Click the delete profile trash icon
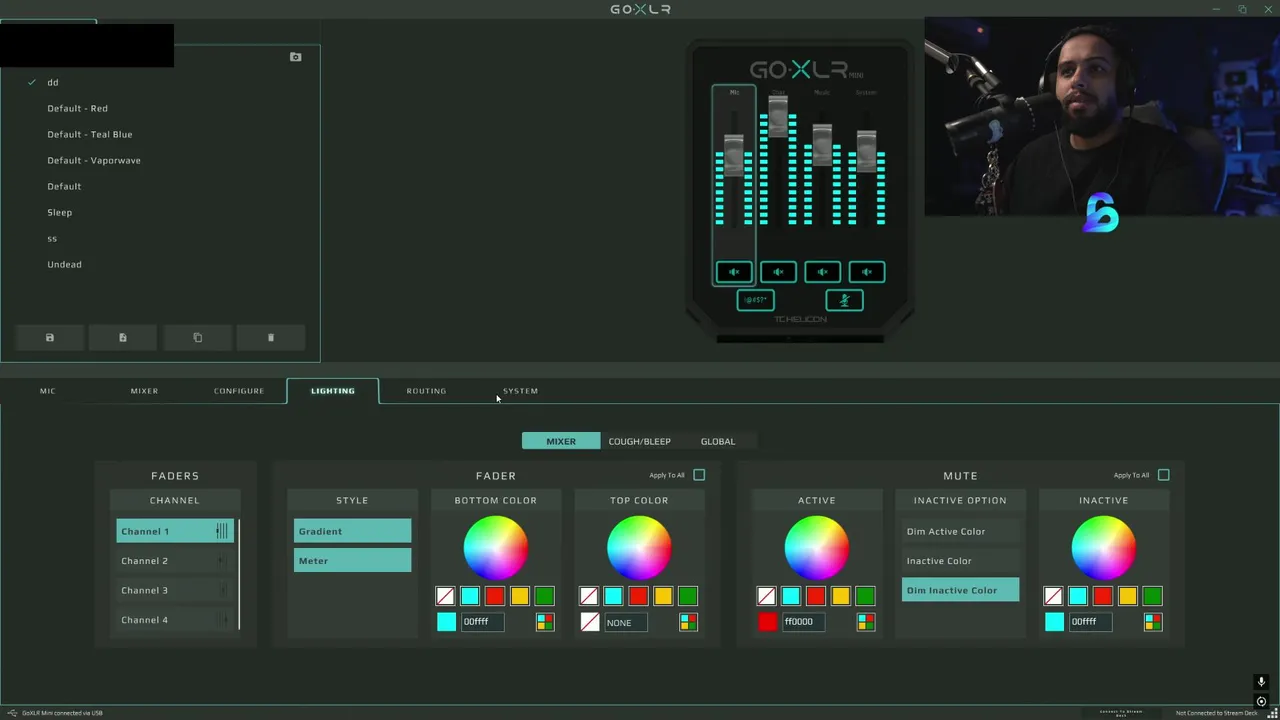The width and height of the screenshot is (1280, 720). [x=271, y=338]
